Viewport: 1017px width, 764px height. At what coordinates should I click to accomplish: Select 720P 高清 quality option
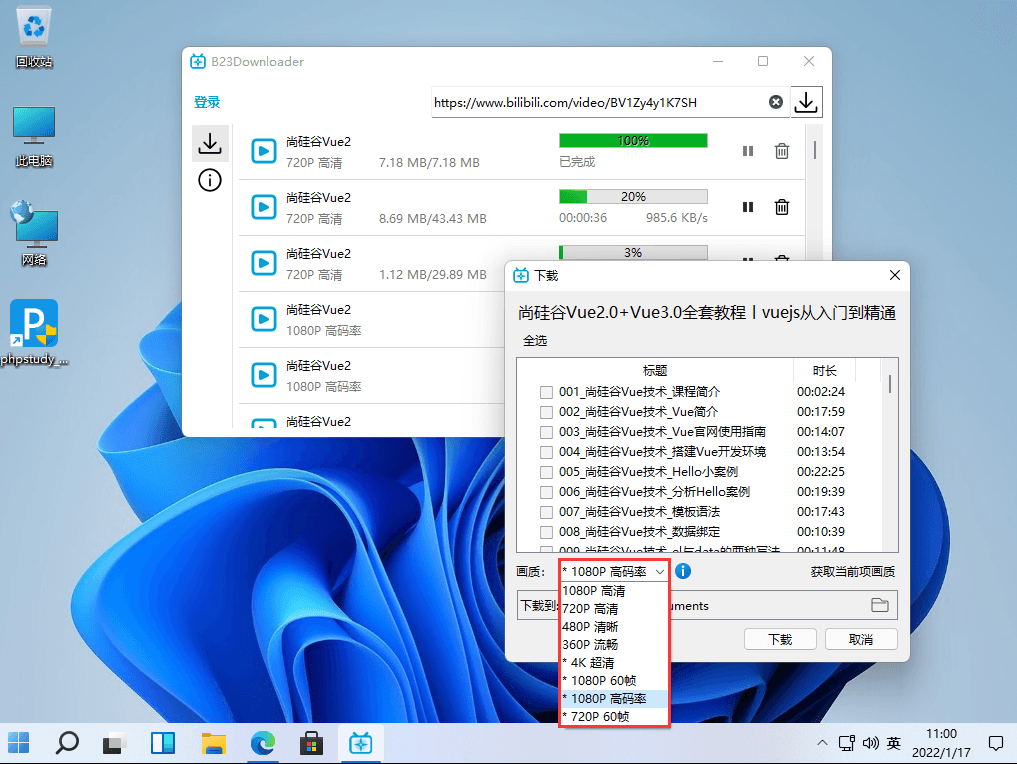pos(614,609)
